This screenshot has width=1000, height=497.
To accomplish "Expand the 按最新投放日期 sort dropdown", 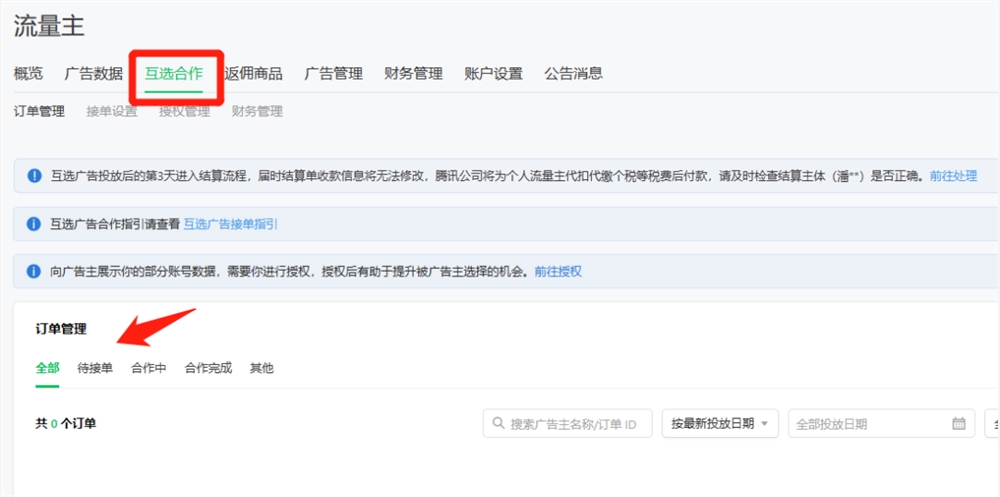I will click(719, 424).
